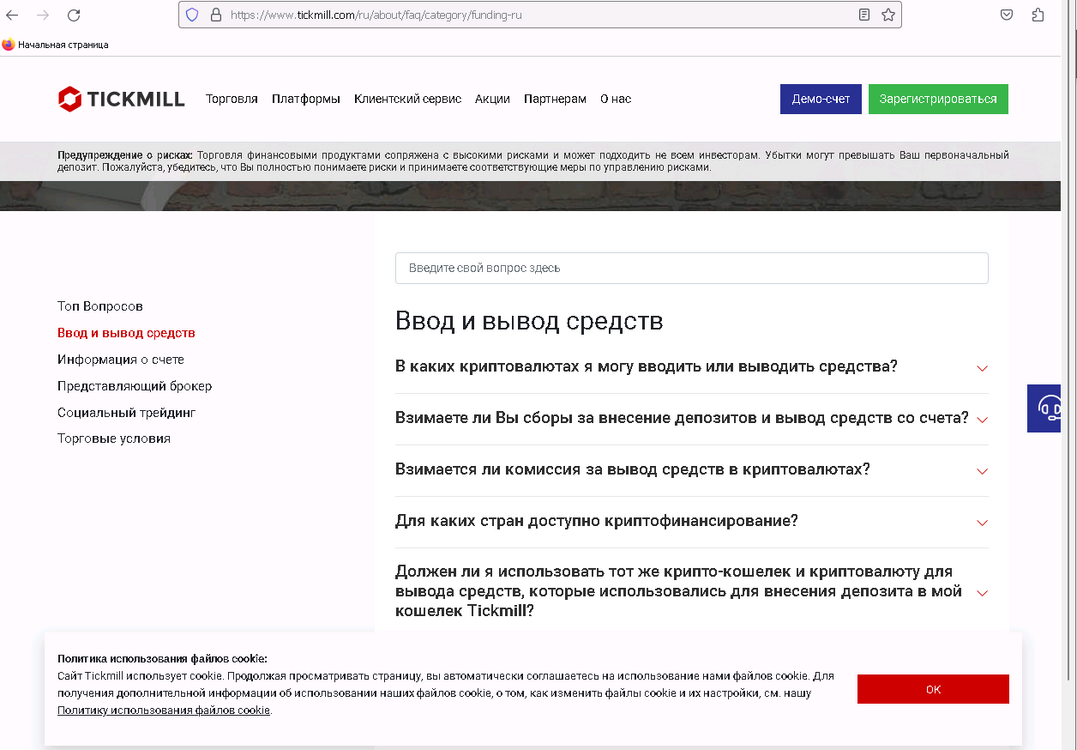The image size is (1077, 750).
Task: Expand chevron for crypto currencies deposit question
Action: [982, 368]
